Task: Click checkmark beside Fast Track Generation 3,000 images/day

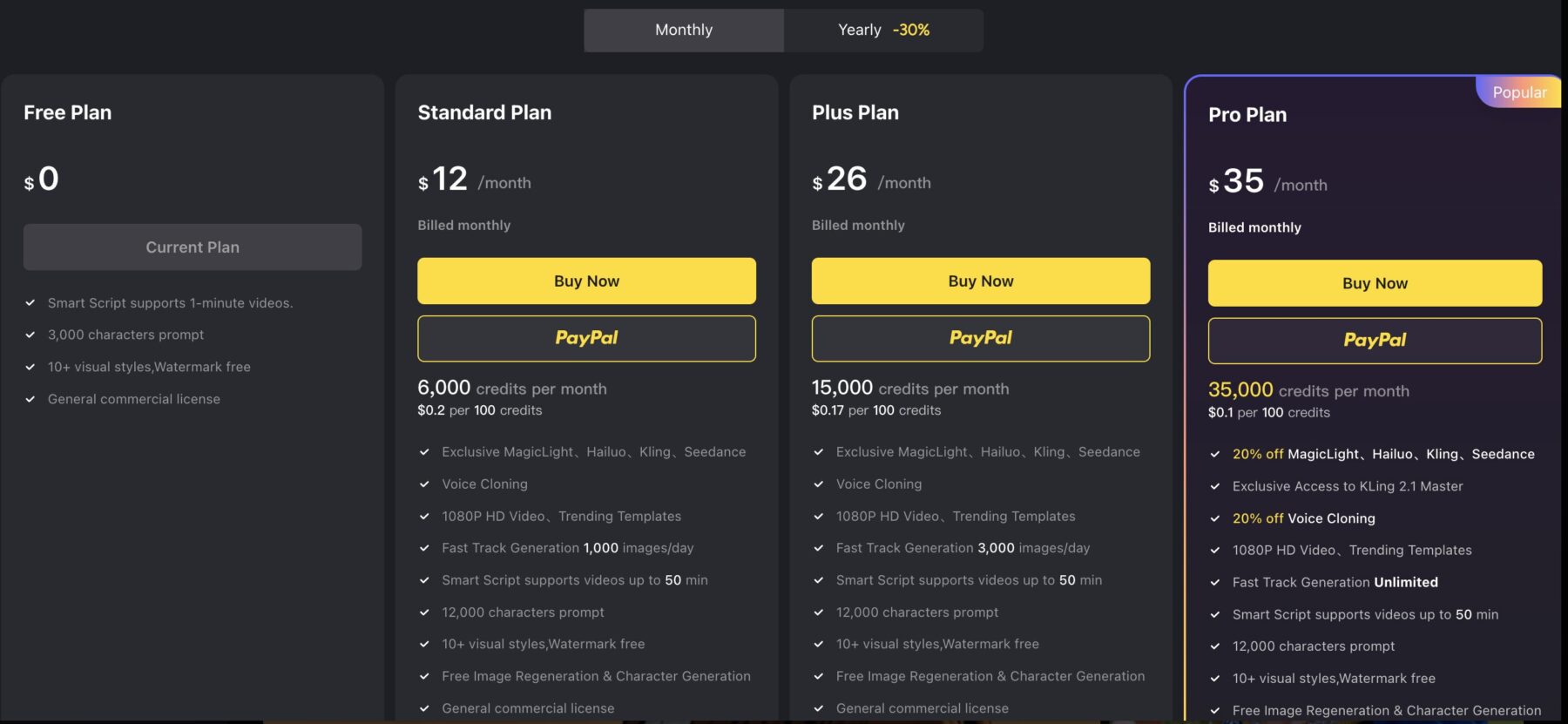Action: coord(819,548)
